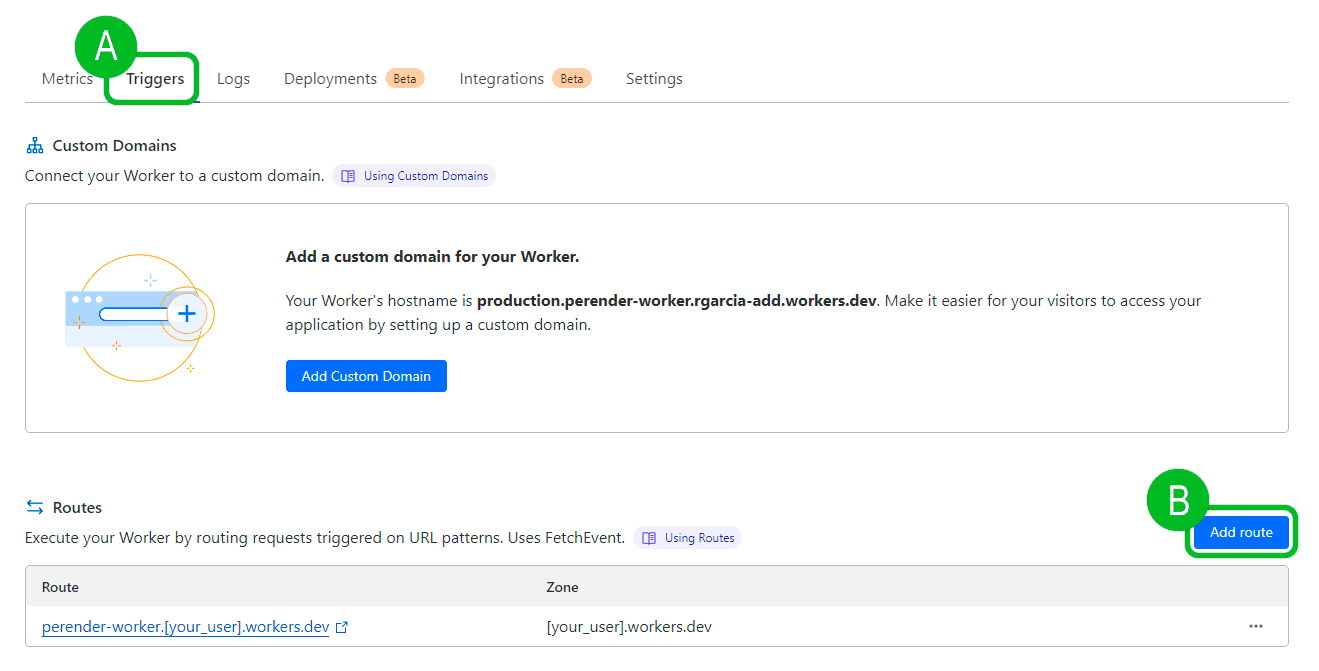Screen dimensions: 1319x671
Task: Open the perender-worker.[your_user].workers.dev route link
Action: coord(186,627)
